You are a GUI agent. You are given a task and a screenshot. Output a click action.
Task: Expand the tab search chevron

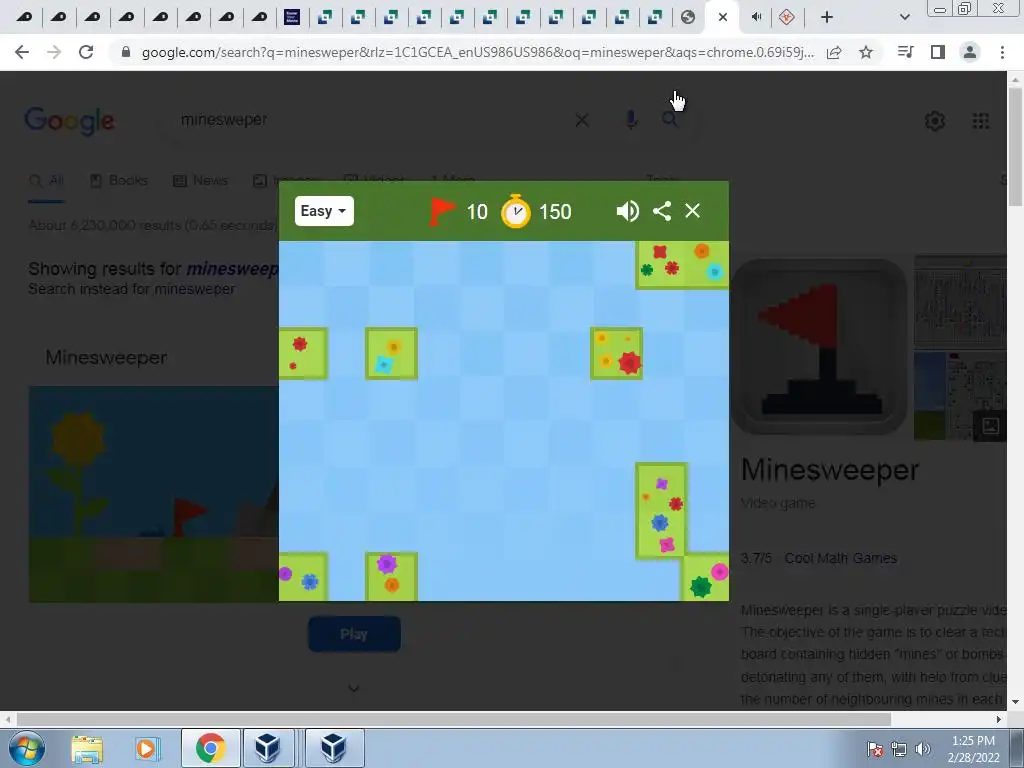904,18
